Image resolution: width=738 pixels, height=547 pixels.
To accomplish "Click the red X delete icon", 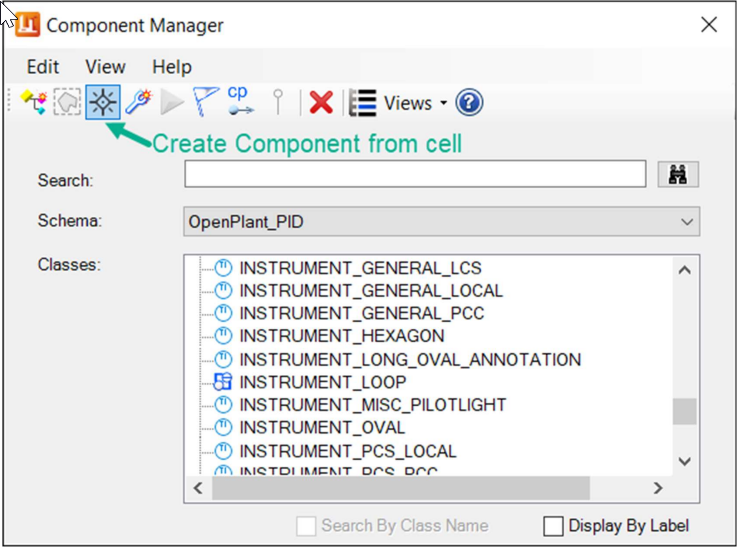I will [x=321, y=102].
